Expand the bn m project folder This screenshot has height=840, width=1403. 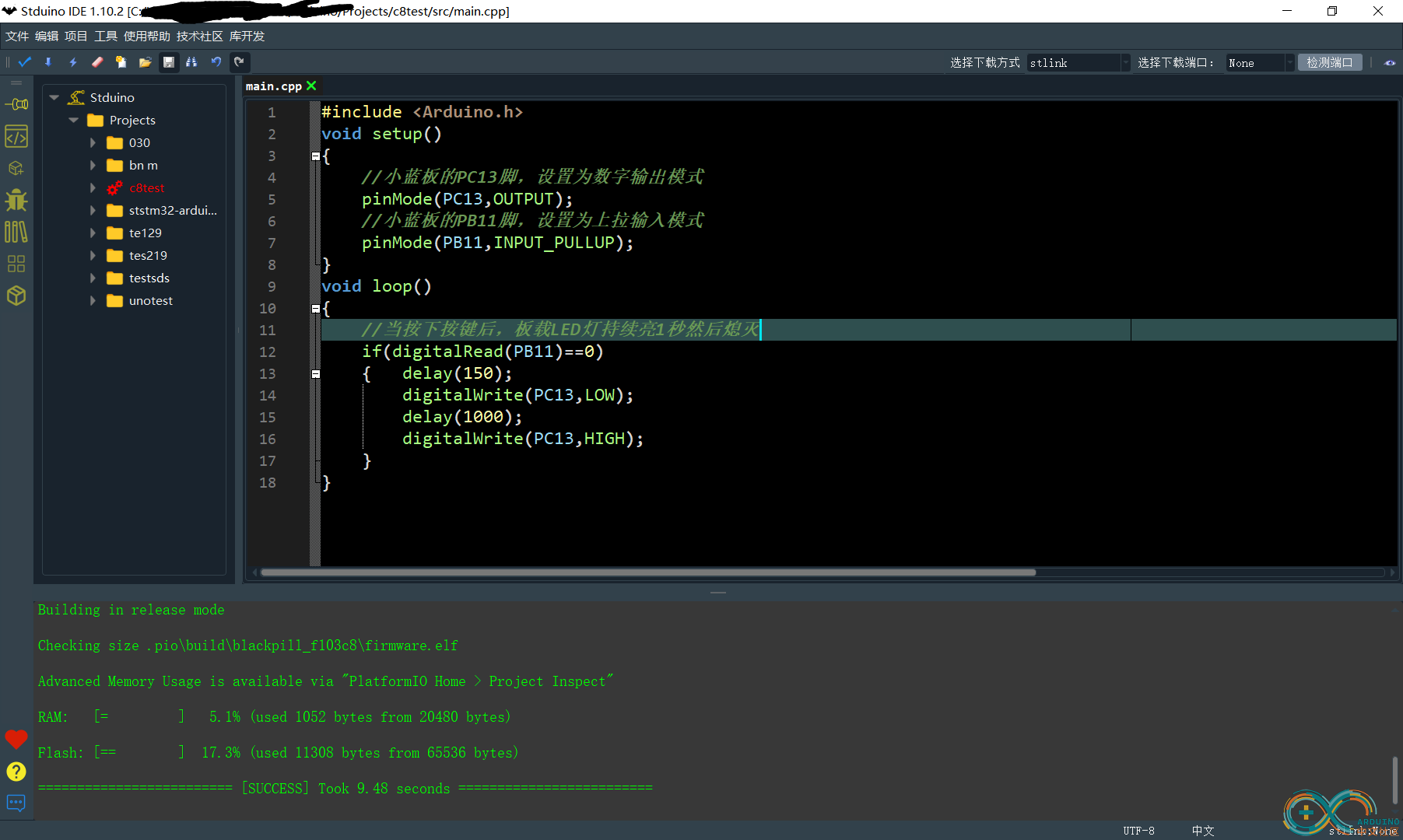93,165
